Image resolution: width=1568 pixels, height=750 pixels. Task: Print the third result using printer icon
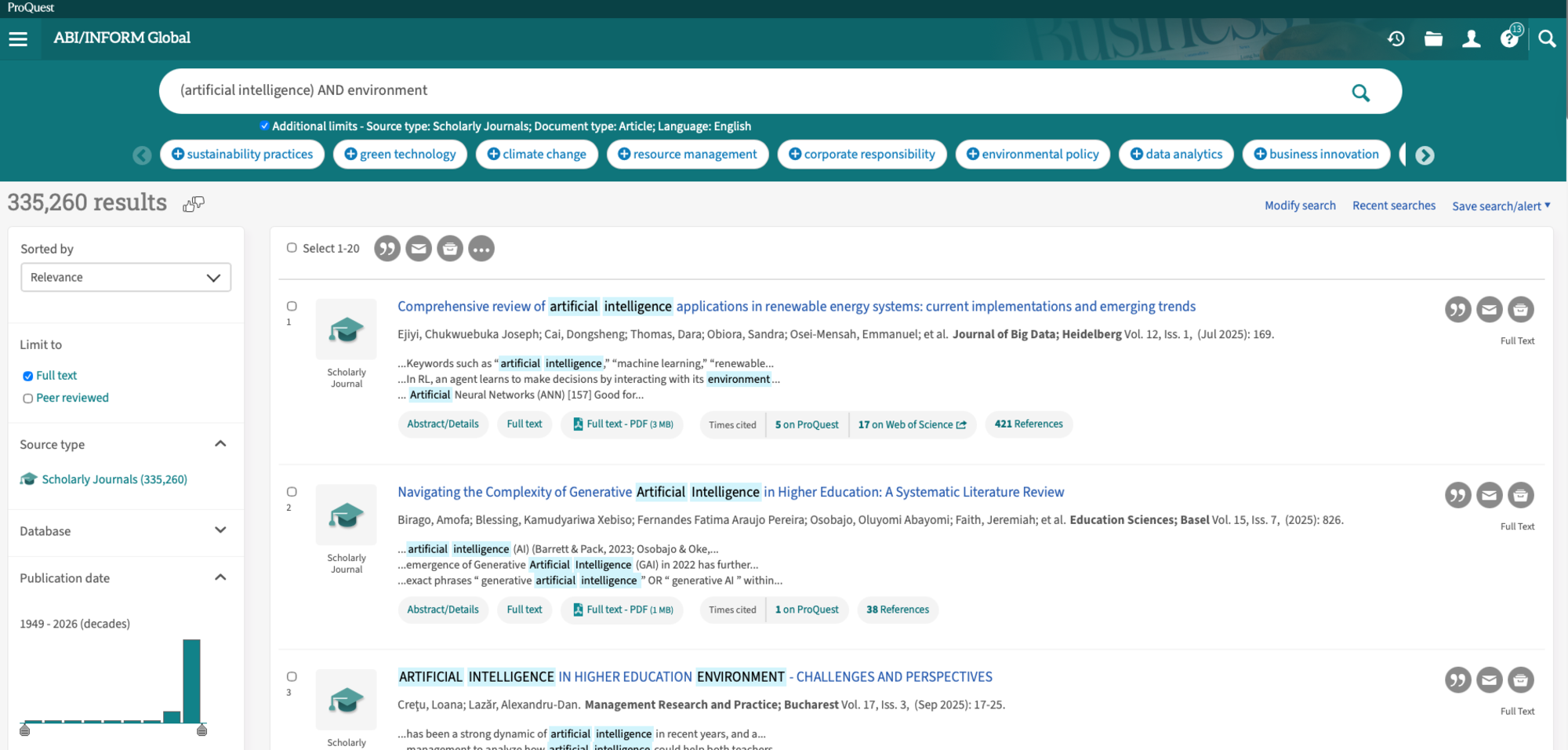[1521, 680]
